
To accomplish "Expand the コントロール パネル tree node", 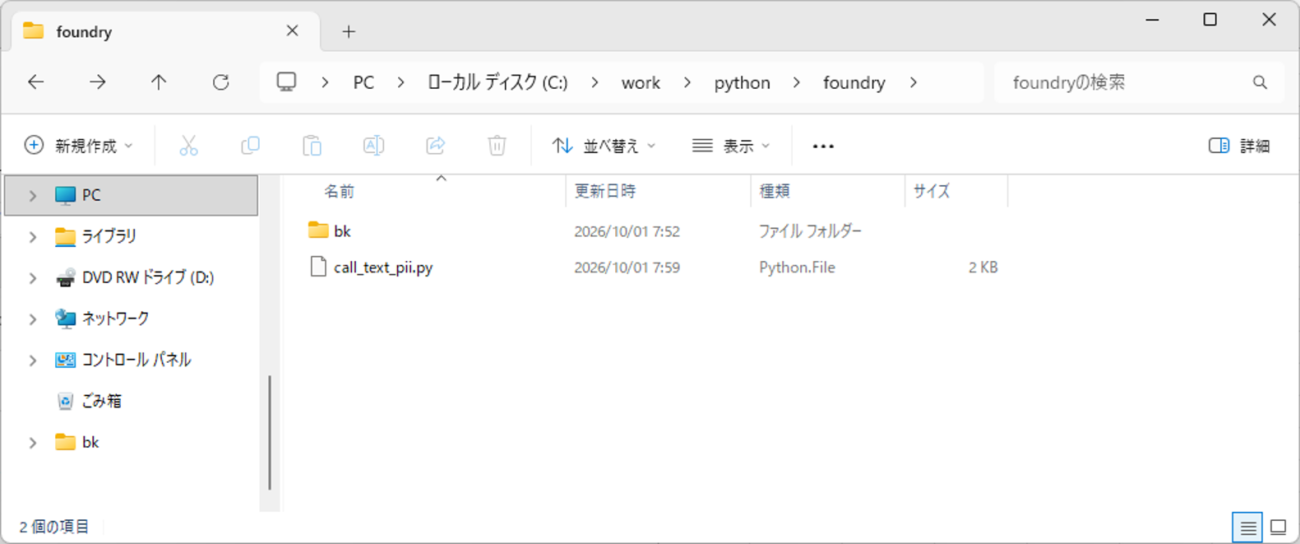I will pos(33,360).
